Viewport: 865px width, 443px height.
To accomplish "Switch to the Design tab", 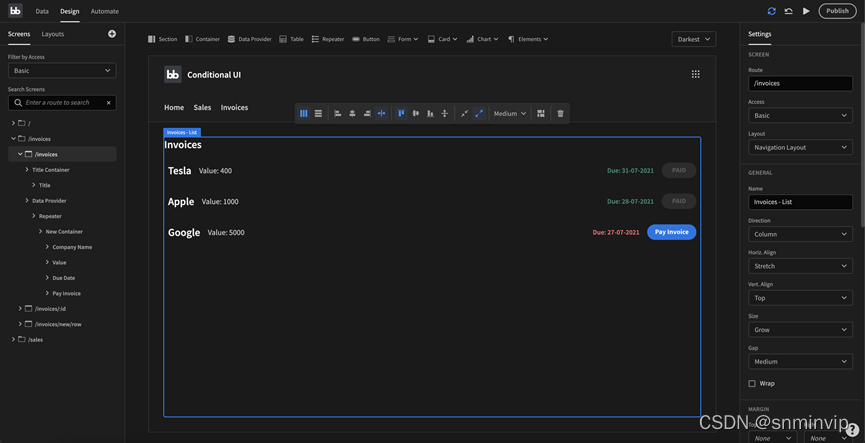I will click(x=70, y=11).
